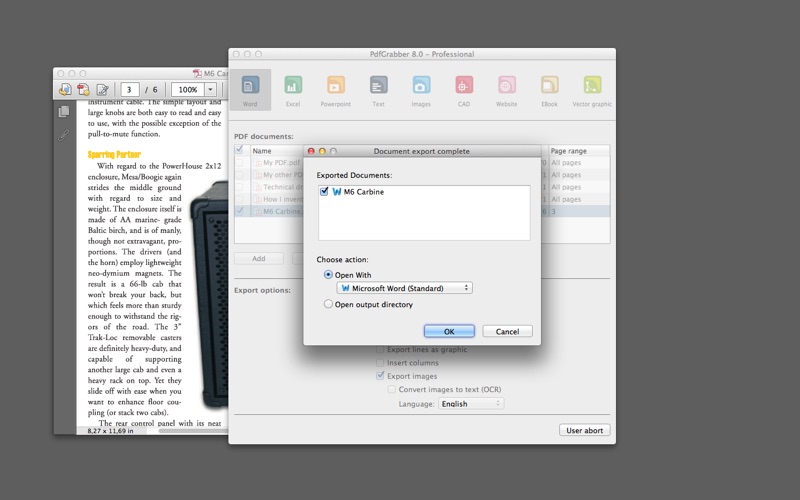
Task: Uncheck the M6 Carbine row checkbox in PDF list
Action: coord(239,211)
